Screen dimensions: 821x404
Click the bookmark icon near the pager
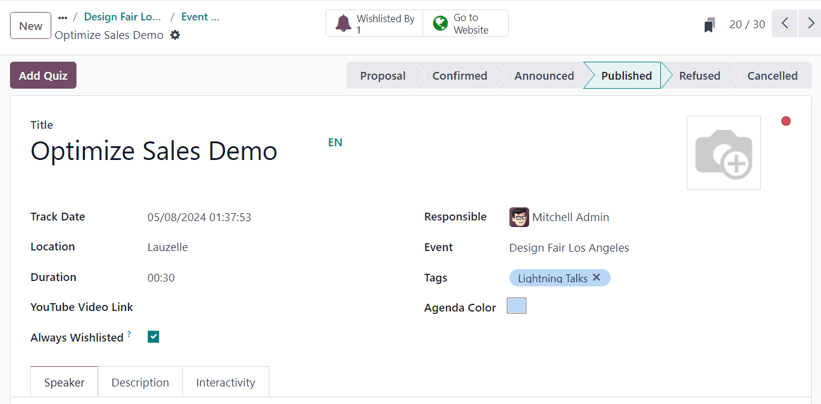[709, 25]
